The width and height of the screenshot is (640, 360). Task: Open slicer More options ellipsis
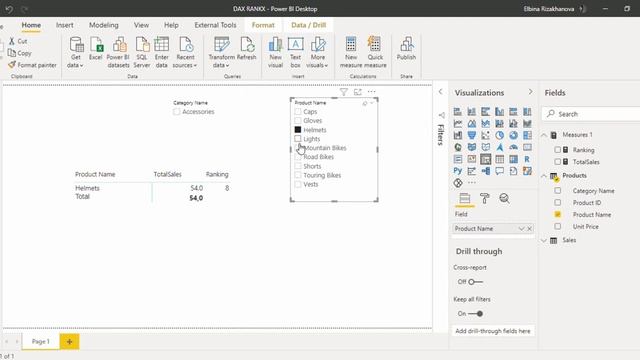(371, 92)
